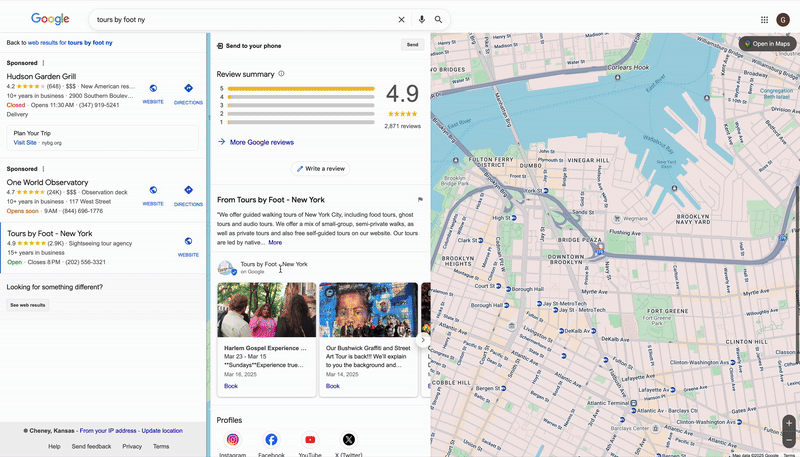800x457 pixels.
Task: Open the More Google reviews link
Action: coord(261,142)
